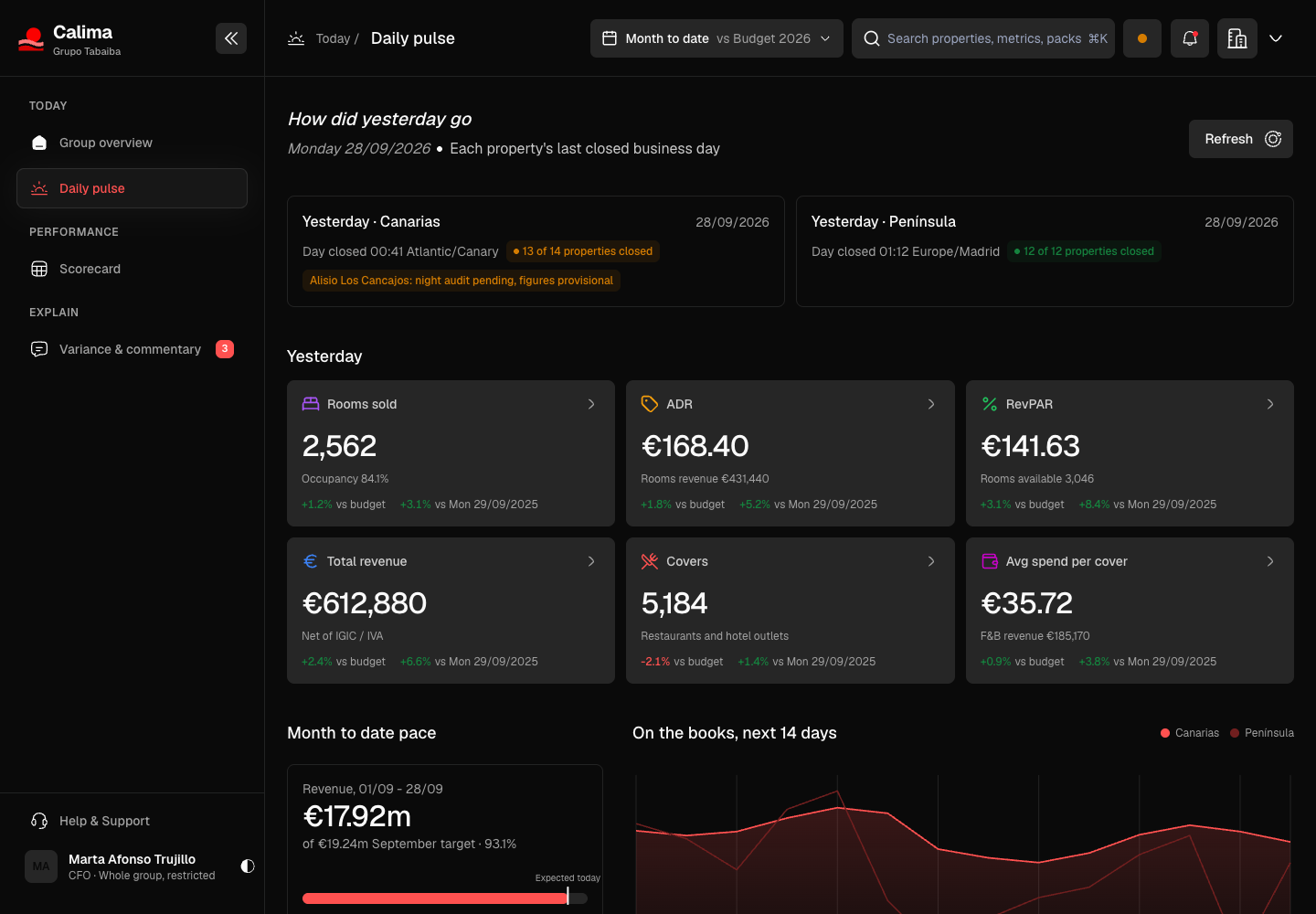Click the 12 of 12 properties closed badge
The image size is (1316, 914).
tap(1084, 251)
